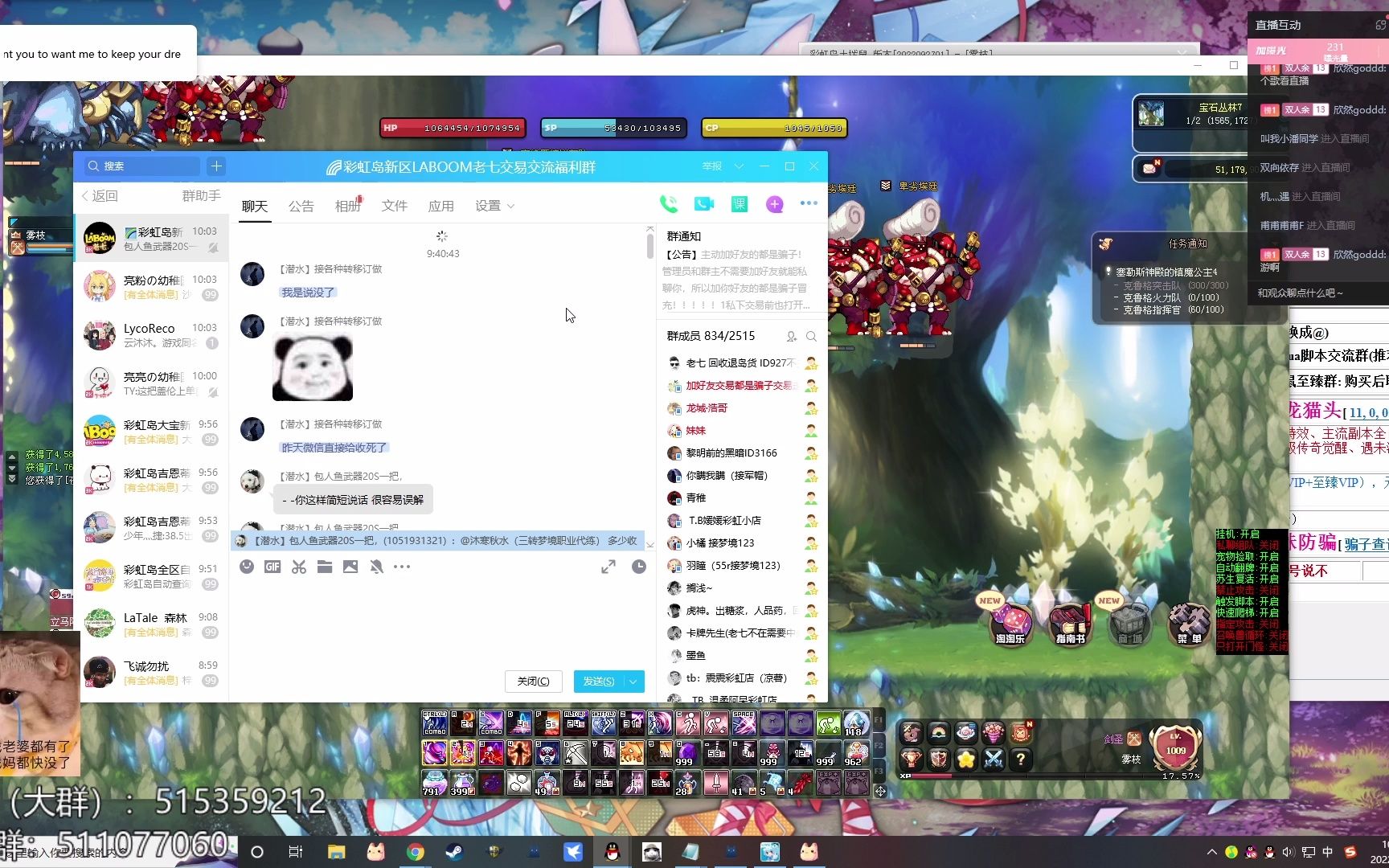Click the purple plus invite icon

774,205
